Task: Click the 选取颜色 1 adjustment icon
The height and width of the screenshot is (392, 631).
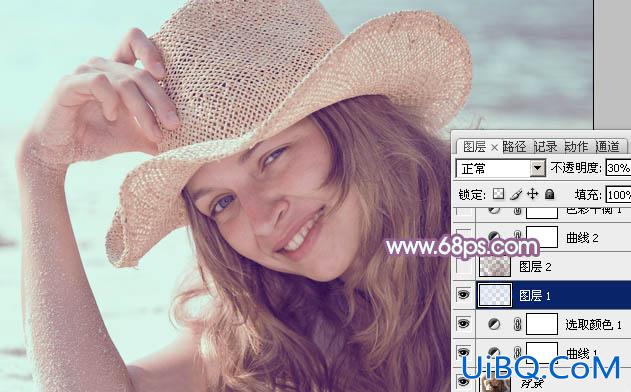Action: [494, 324]
